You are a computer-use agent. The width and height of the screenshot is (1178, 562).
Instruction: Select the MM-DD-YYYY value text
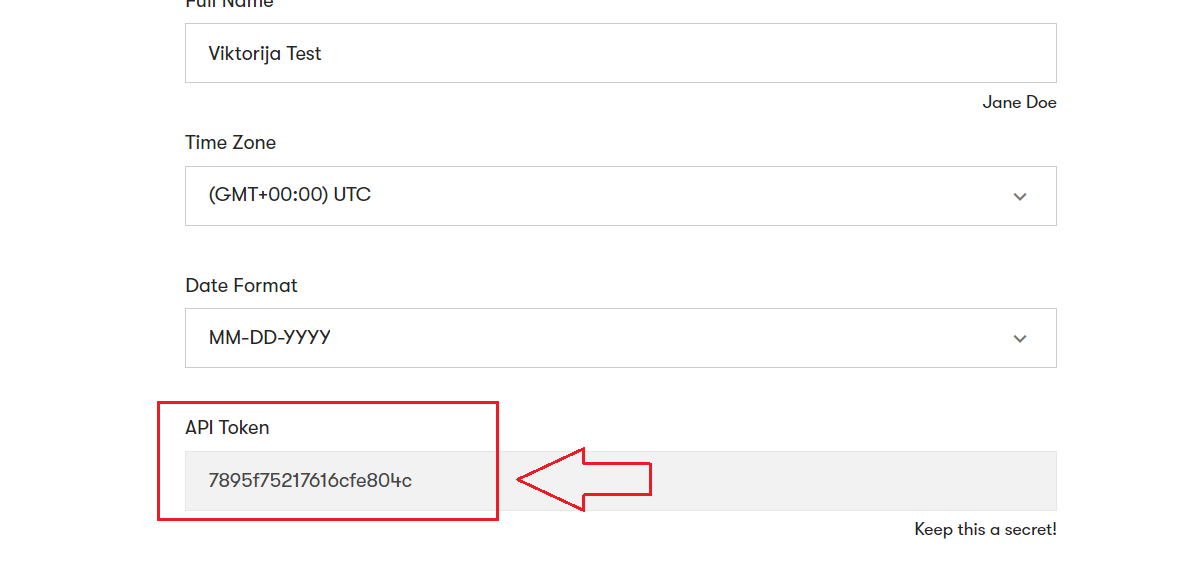pos(270,338)
